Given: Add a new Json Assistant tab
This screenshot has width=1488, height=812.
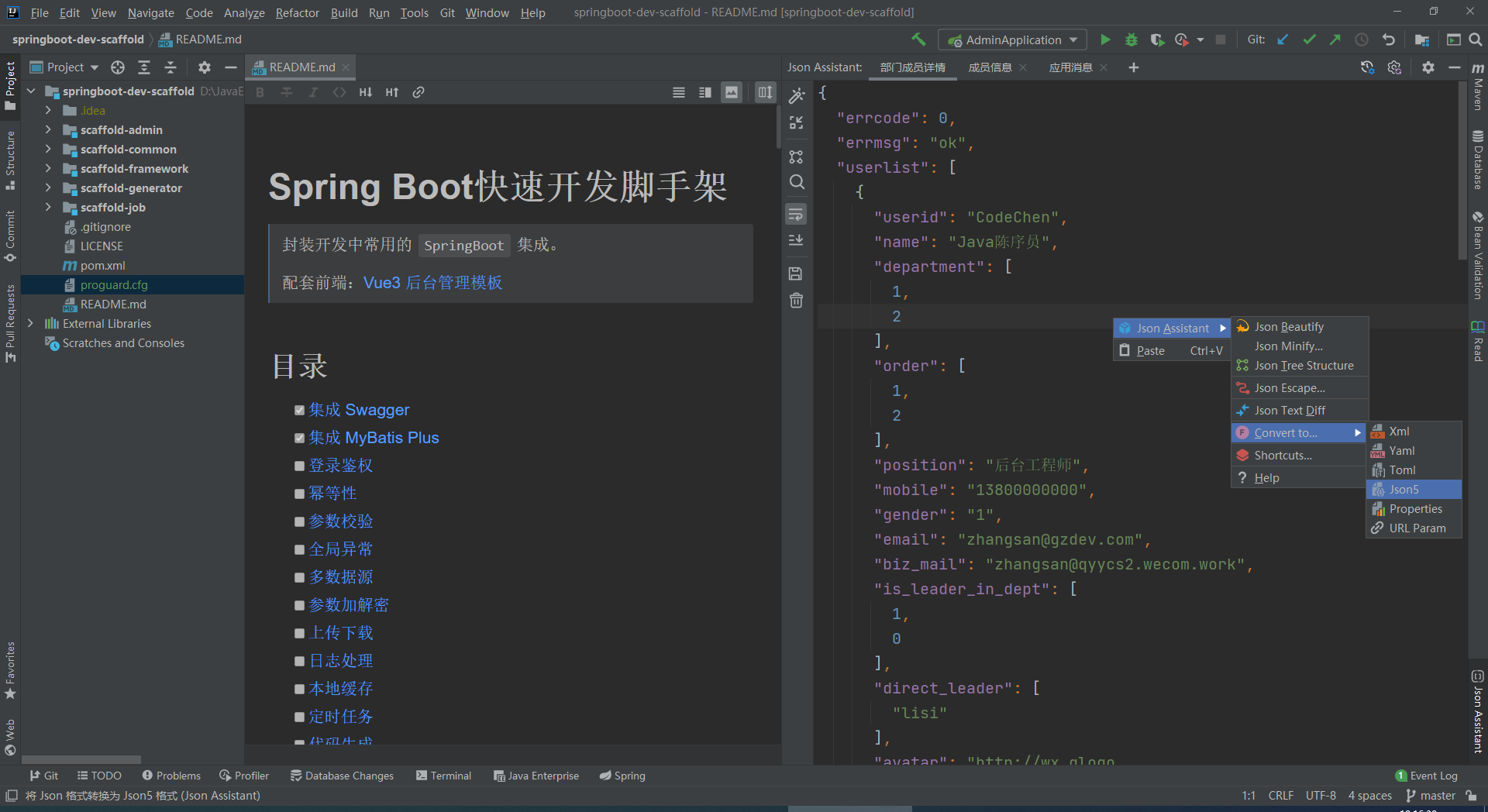Looking at the screenshot, I should point(1133,67).
